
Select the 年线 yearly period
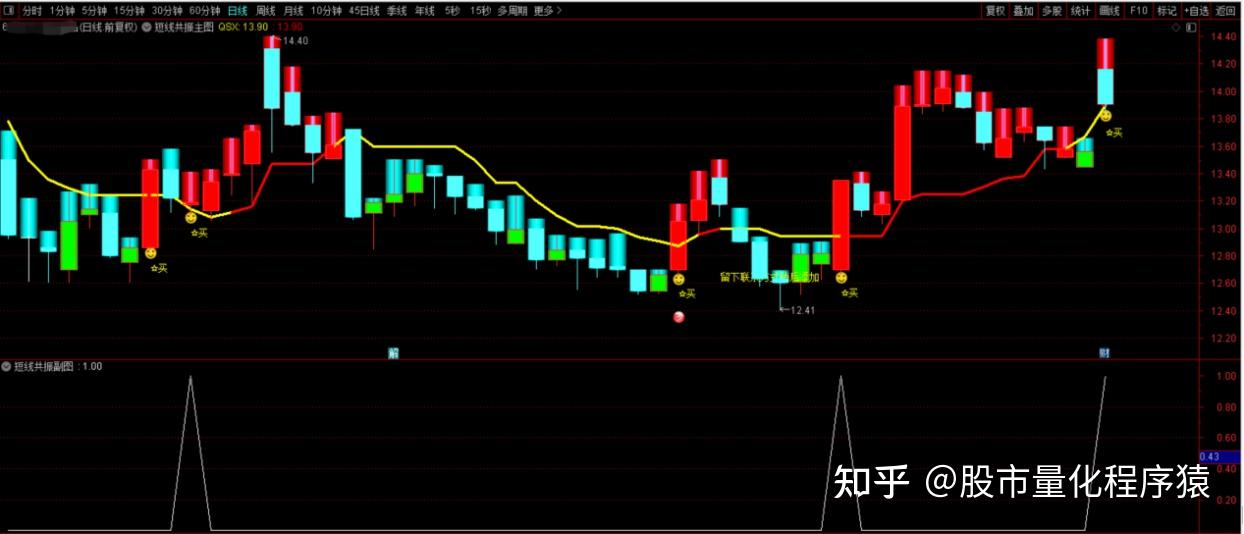click(425, 11)
